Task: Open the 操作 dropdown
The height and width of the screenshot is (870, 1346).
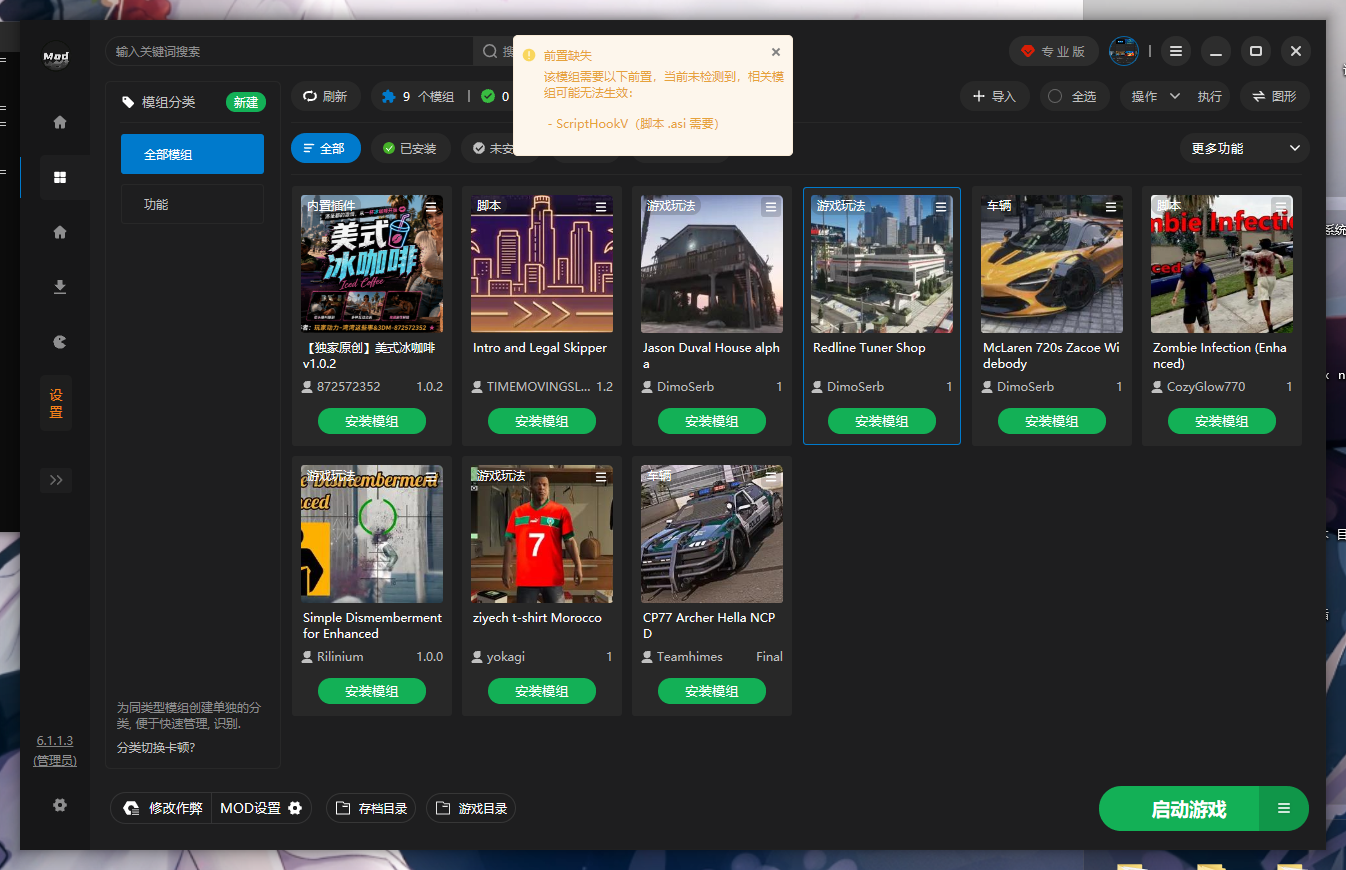Action: pyautogui.click(x=1155, y=96)
